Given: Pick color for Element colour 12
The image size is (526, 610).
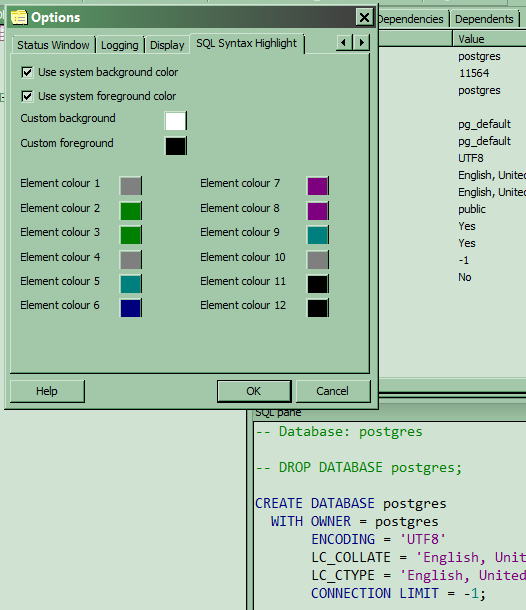Looking at the screenshot, I should click(x=318, y=308).
